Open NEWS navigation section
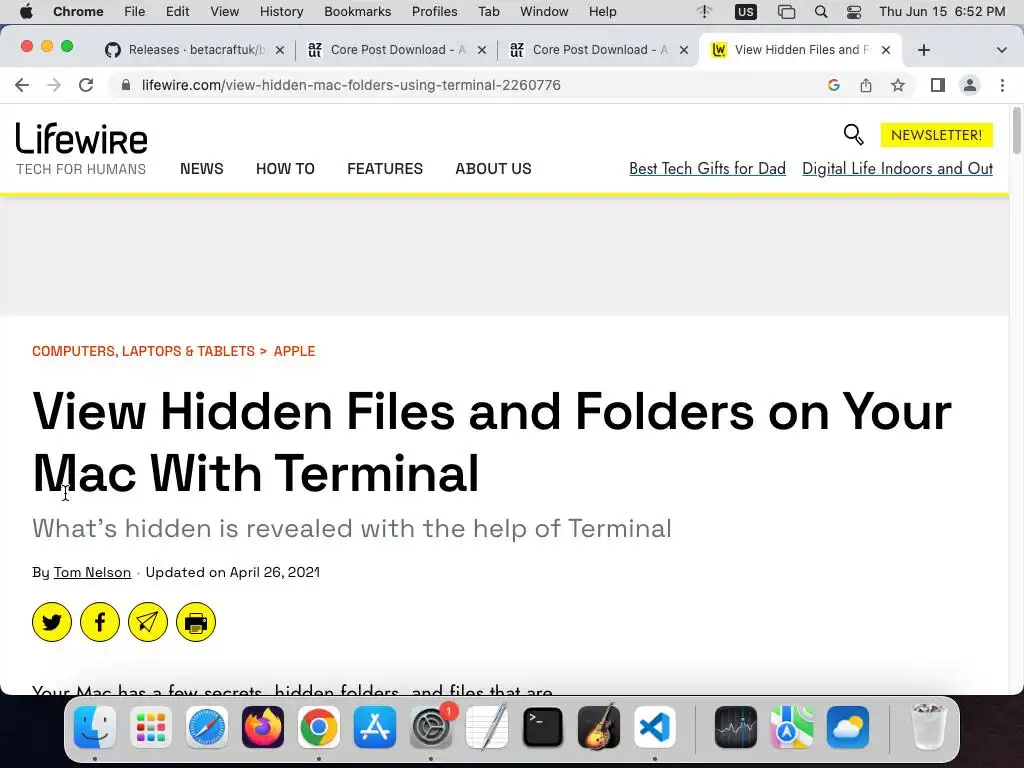 (202, 168)
